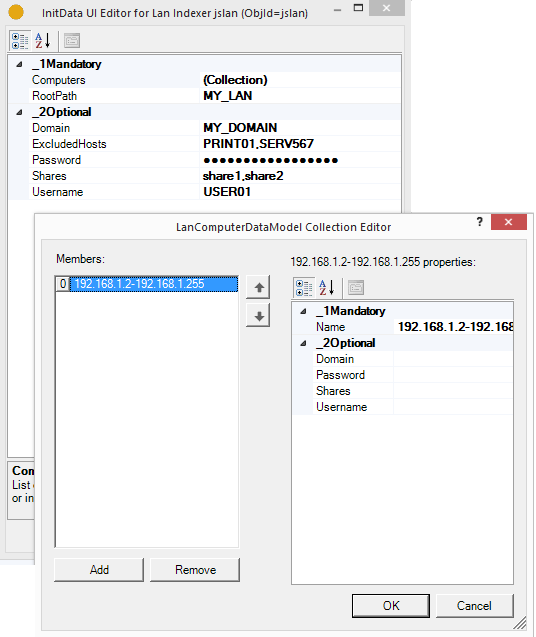
Task: Collapse _2Optional category in main editor
Action: (19, 112)
